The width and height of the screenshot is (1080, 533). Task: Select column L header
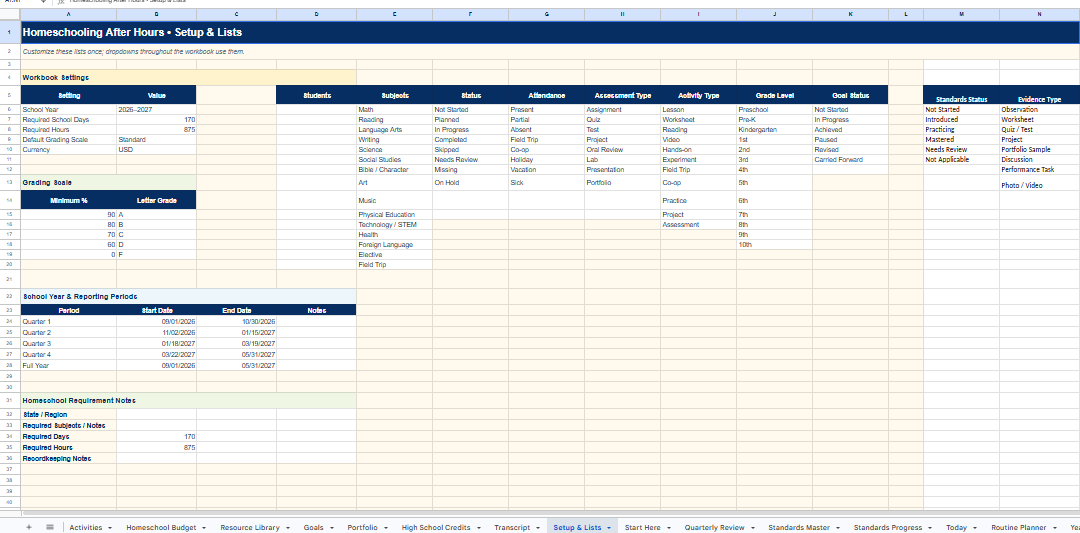click(x=906, y=14)
